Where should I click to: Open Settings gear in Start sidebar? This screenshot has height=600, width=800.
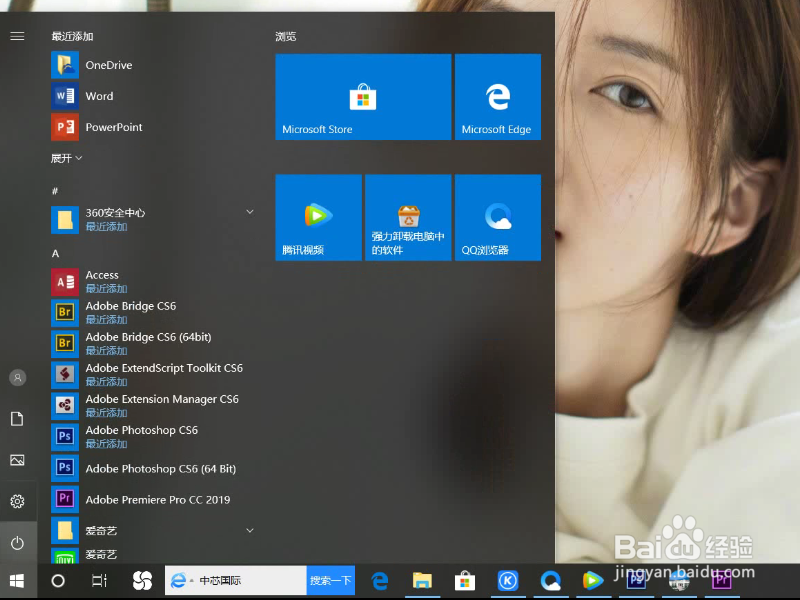(17, 502)
